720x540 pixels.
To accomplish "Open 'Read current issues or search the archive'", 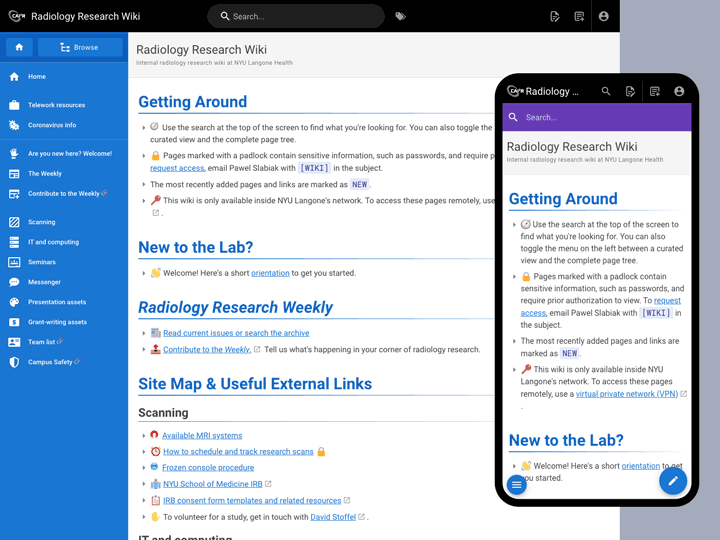I will click(x=236, y=333).
